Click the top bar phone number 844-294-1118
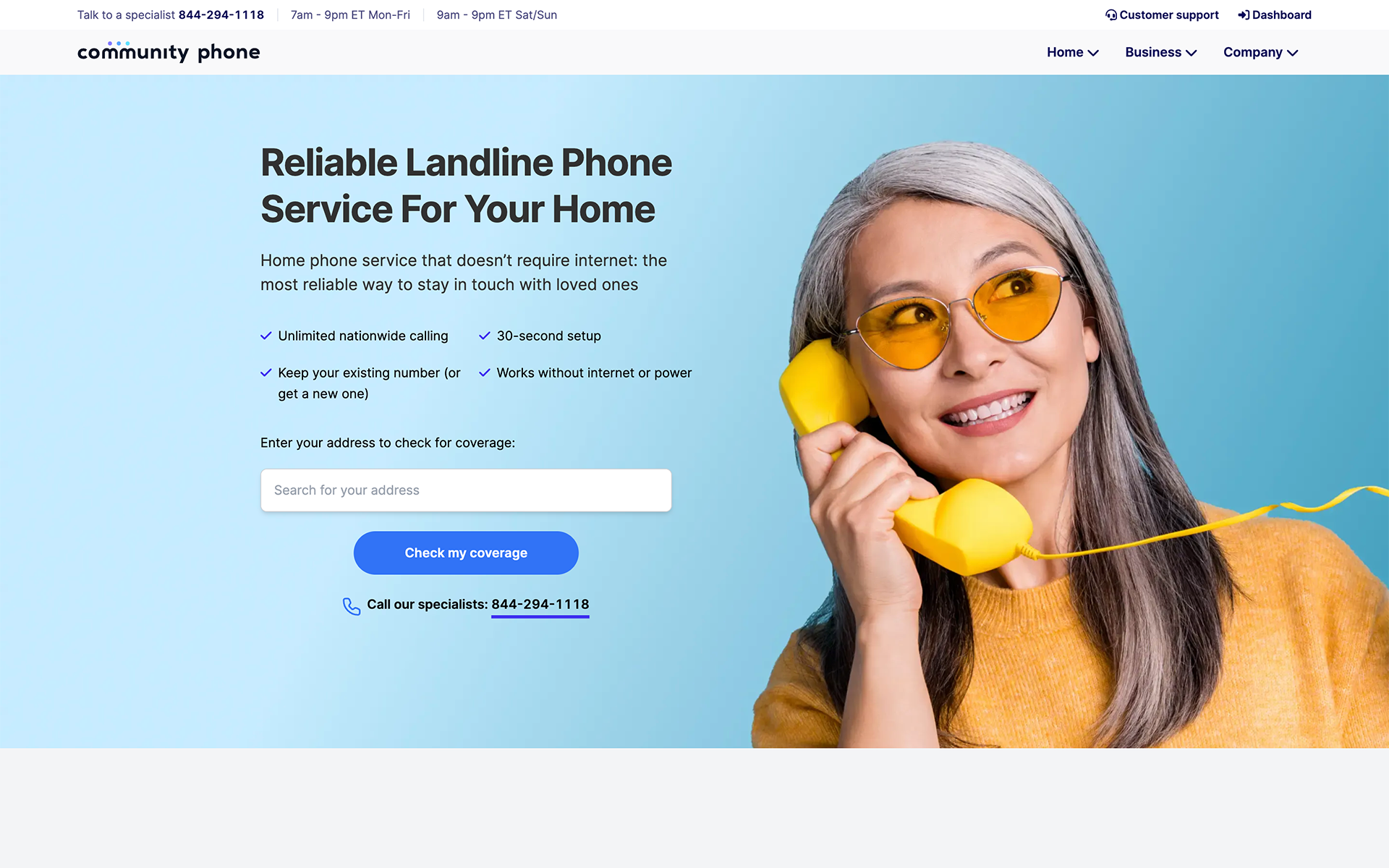Viewport: 1389px width, 868px height. 221,15
